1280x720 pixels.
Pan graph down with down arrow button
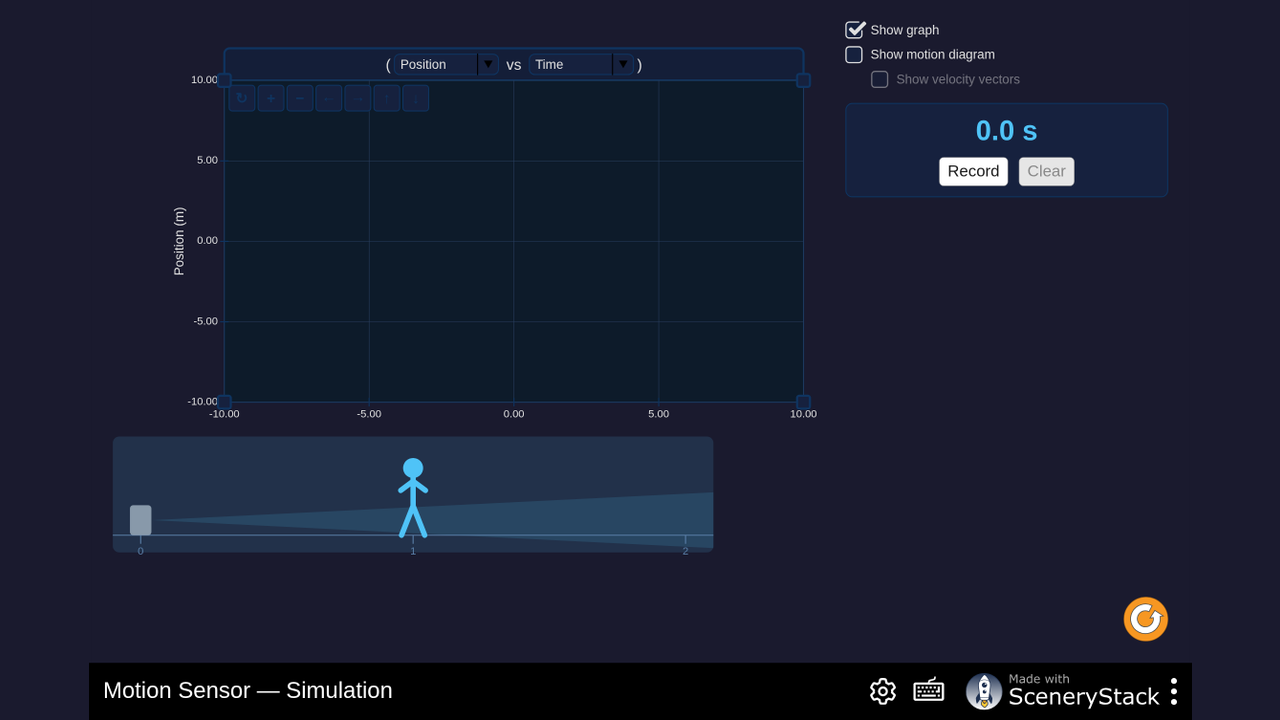(x=416, y=98)
